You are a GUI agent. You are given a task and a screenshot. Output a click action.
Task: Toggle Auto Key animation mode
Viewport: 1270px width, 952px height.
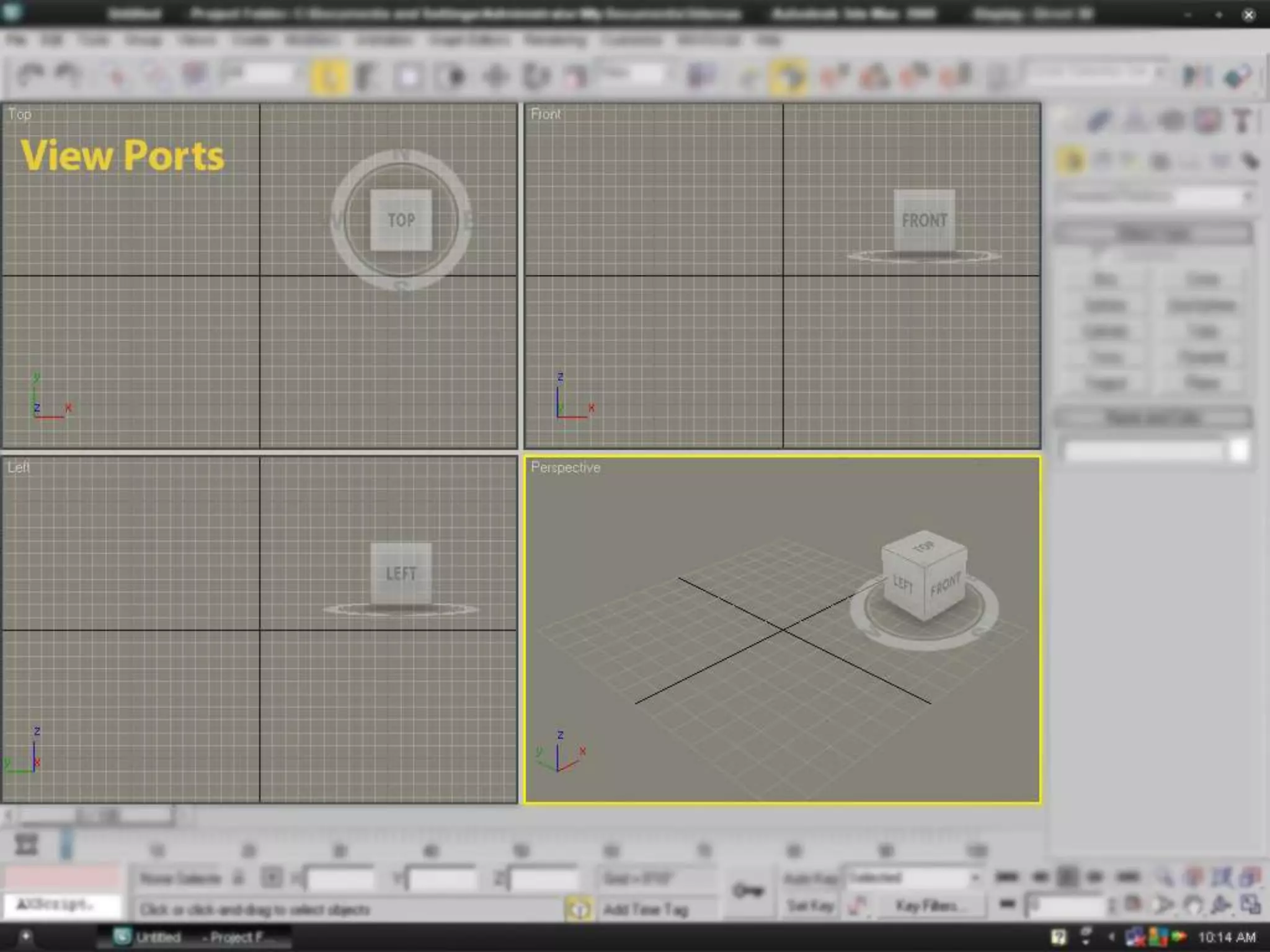tap(810, 878)
